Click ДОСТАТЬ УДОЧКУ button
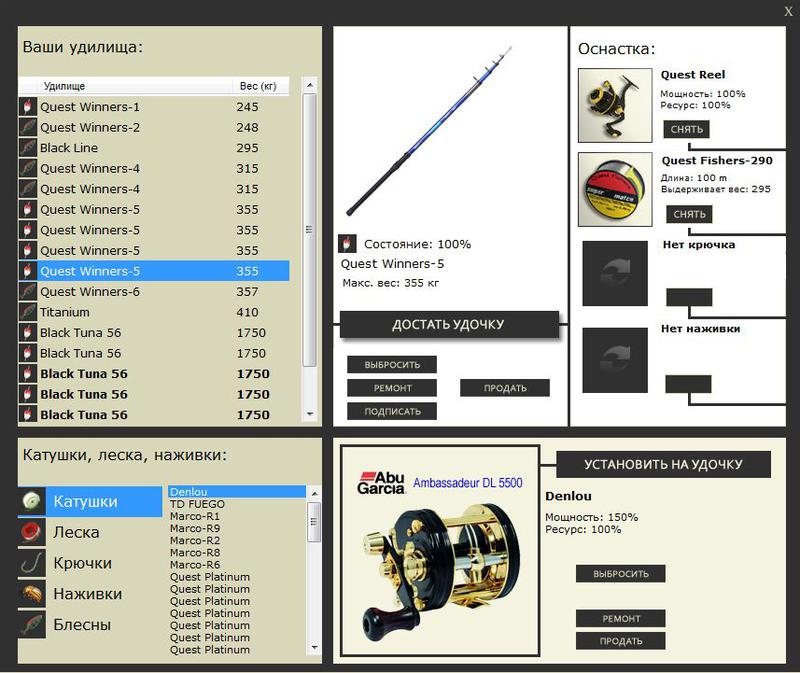The width and height of the screenshot is (800, 673). (x=449, y=325)
